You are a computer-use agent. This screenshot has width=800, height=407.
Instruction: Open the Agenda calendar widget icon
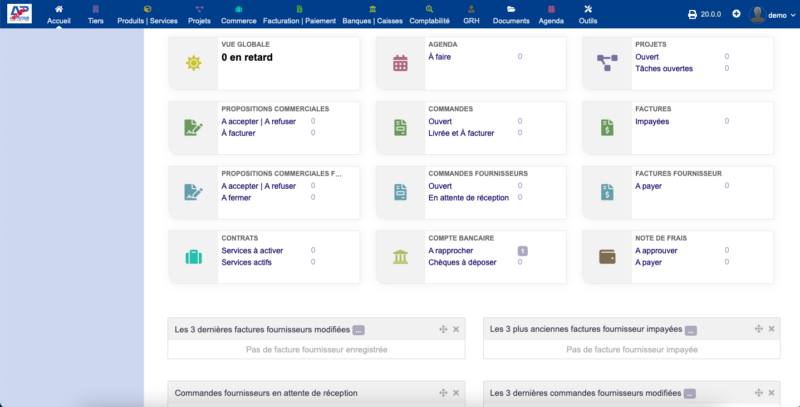(x=400, y=63)
